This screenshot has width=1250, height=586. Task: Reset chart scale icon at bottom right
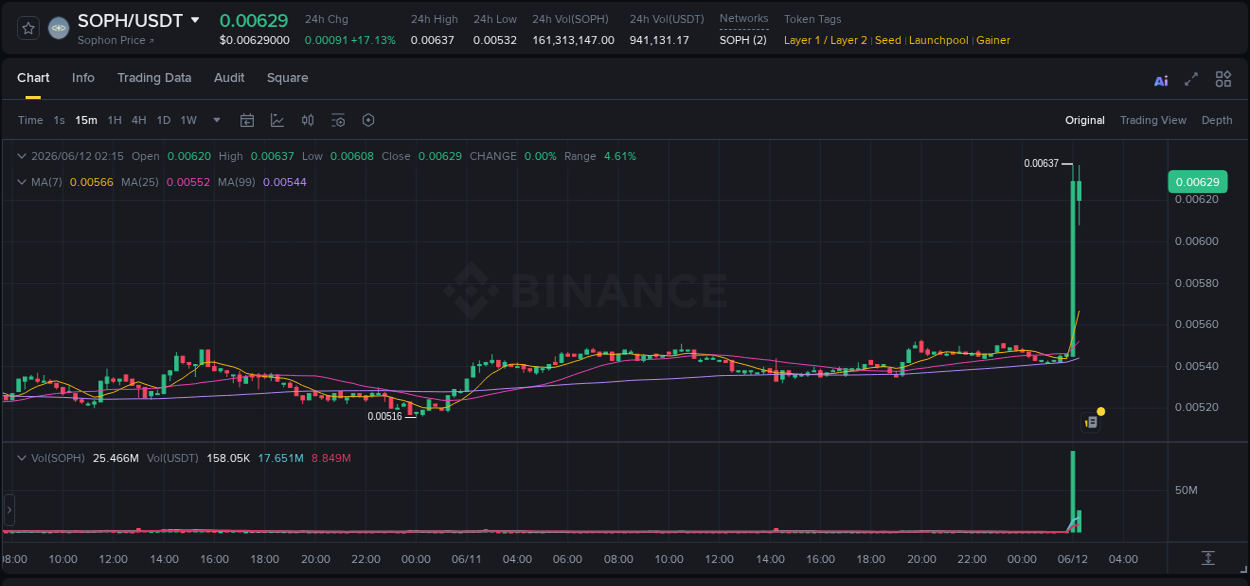click(x=1208, y=558)
